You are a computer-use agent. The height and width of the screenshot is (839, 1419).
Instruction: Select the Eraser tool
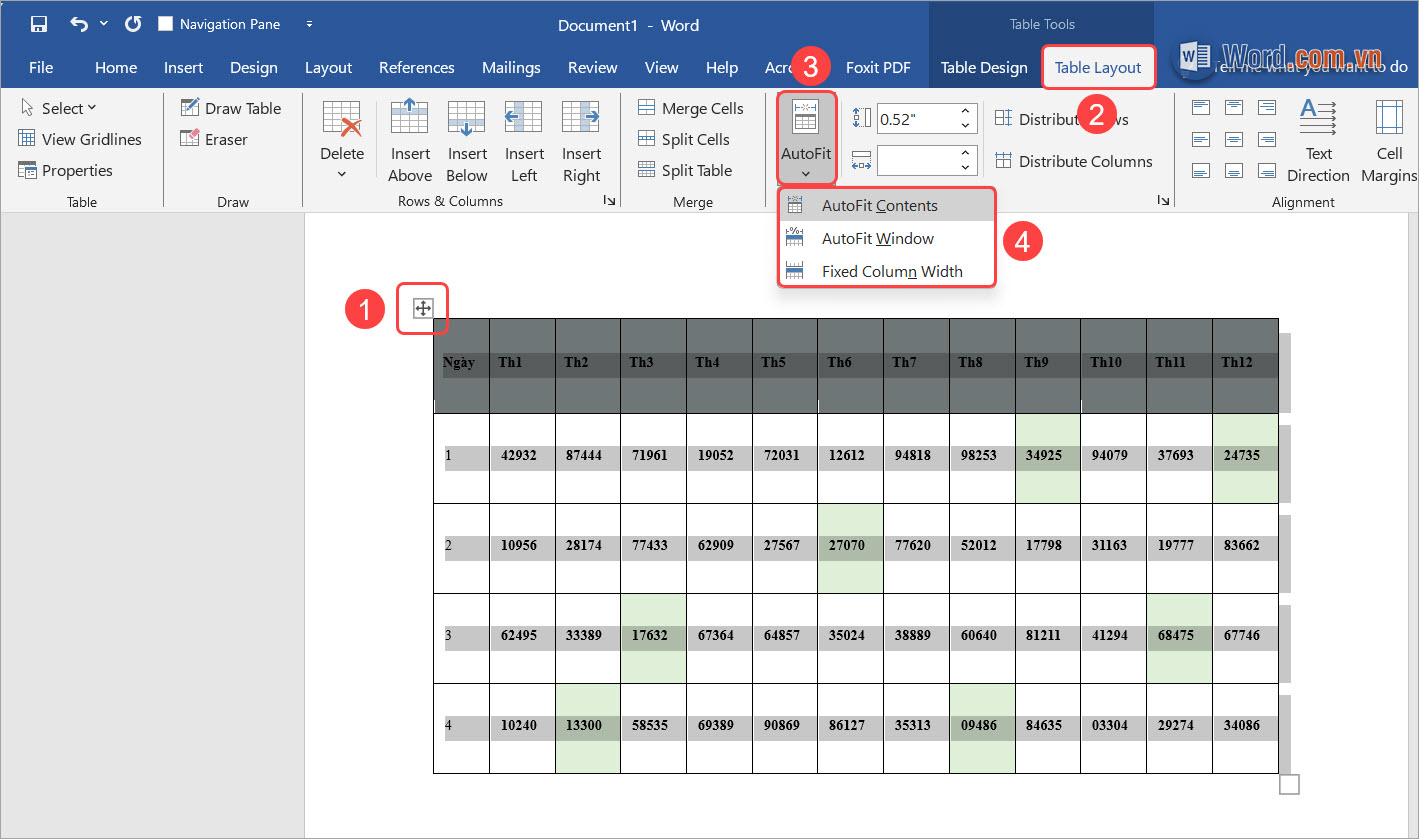[214, 139]
